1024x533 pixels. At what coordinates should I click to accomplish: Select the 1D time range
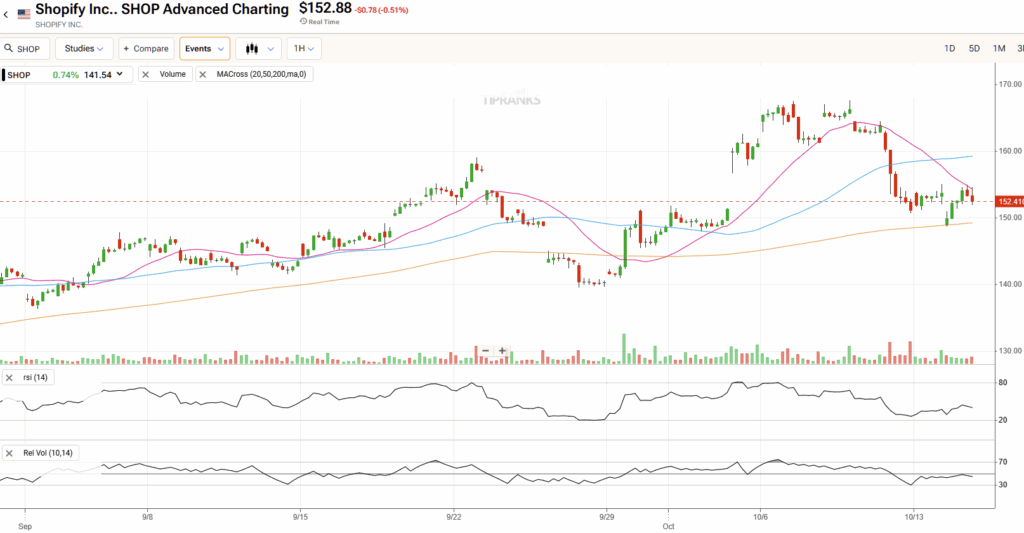[950, 48]
